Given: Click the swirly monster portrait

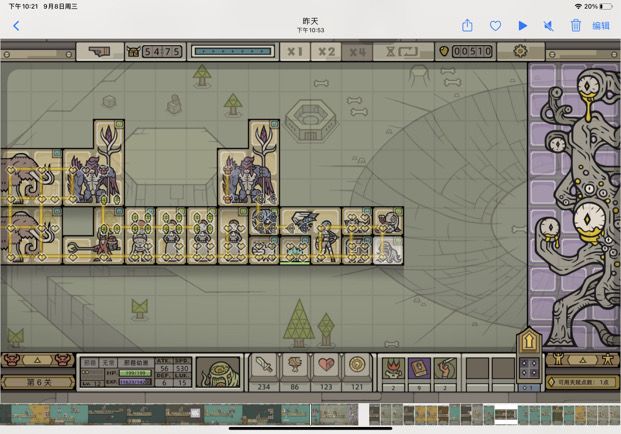Looking at the screenshot, I should pyautogui.click(x=218, y=372).
